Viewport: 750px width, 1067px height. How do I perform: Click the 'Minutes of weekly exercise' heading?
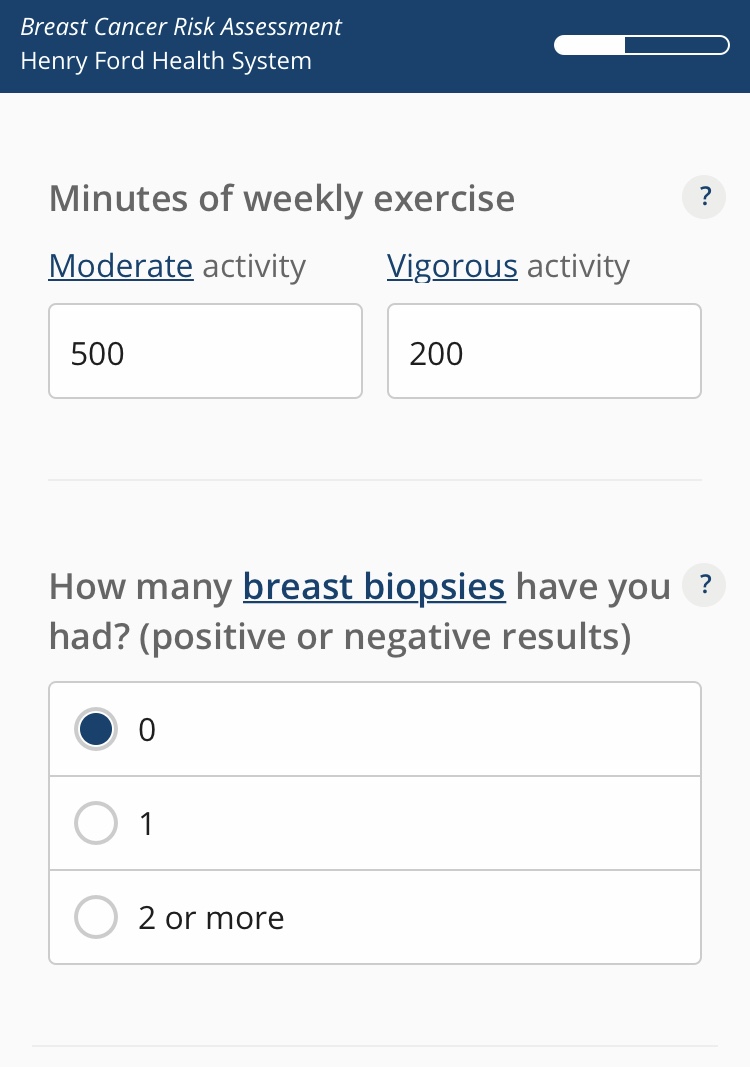pos(282,199)
